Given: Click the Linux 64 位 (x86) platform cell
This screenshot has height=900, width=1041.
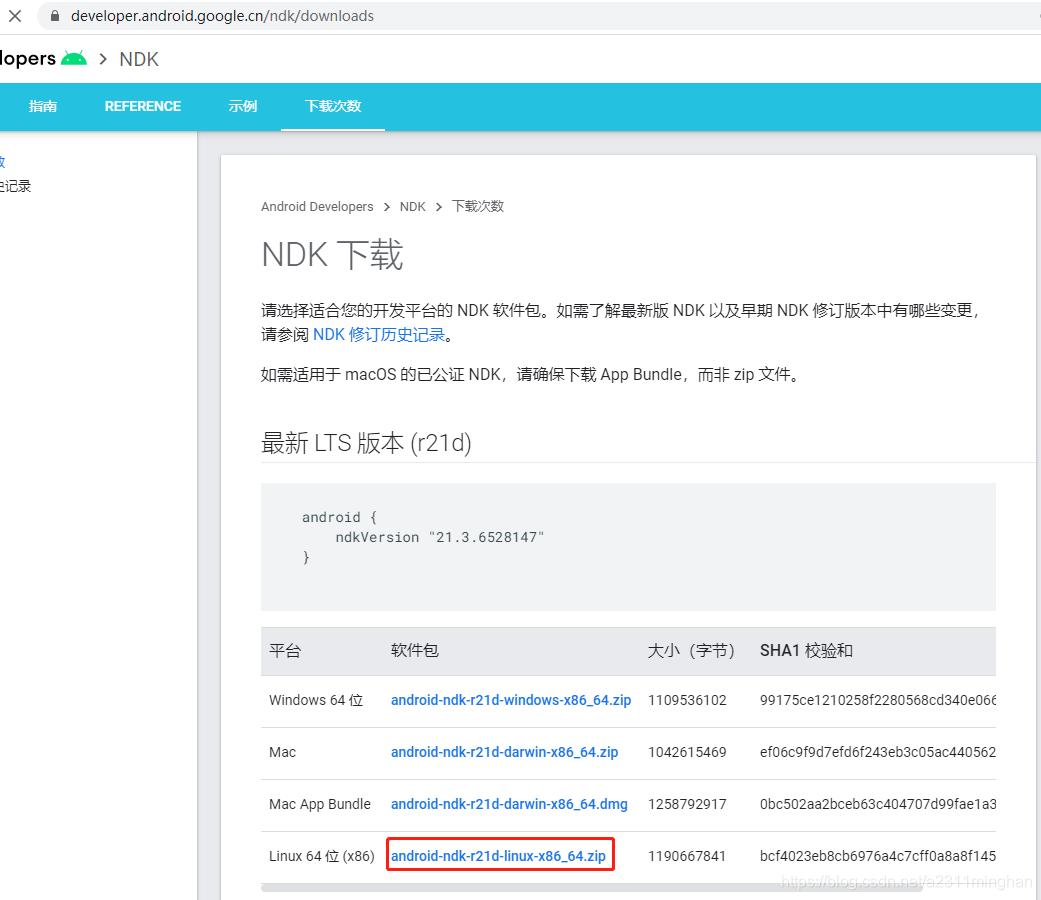Looking at the screenshot, I should point(322,856).
